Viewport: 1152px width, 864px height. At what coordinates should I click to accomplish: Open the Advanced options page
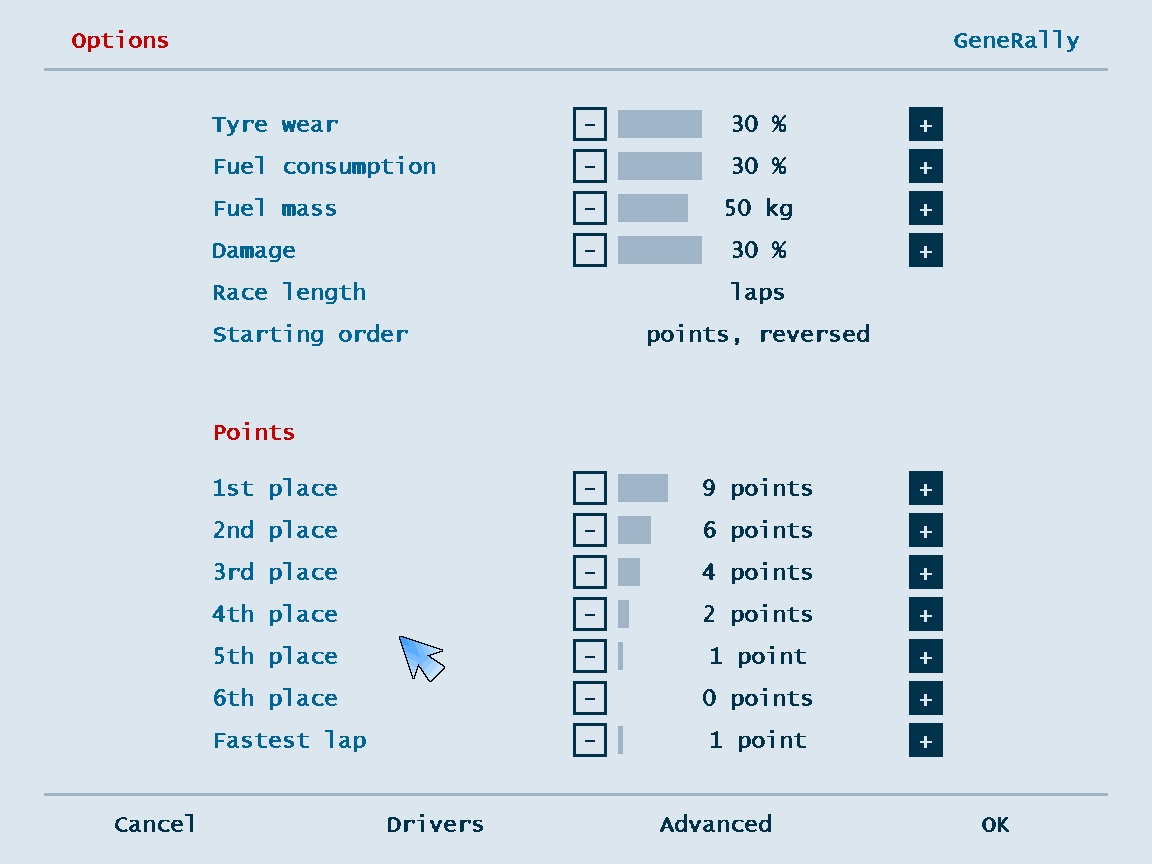point(716,824)
